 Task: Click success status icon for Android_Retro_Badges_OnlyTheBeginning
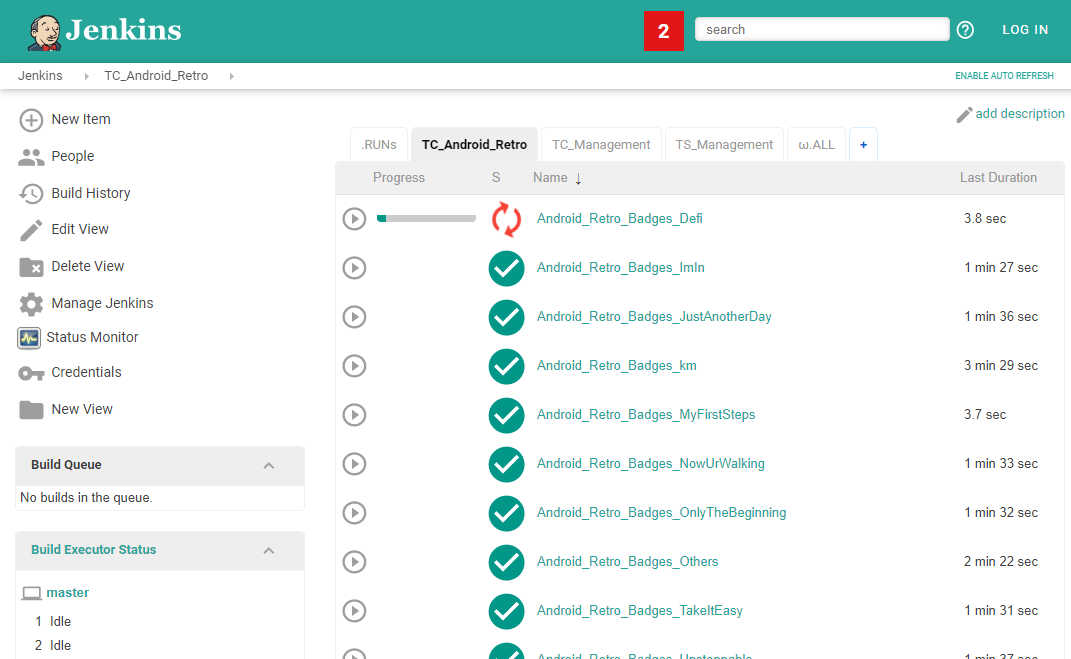click(x=506, y=514)
